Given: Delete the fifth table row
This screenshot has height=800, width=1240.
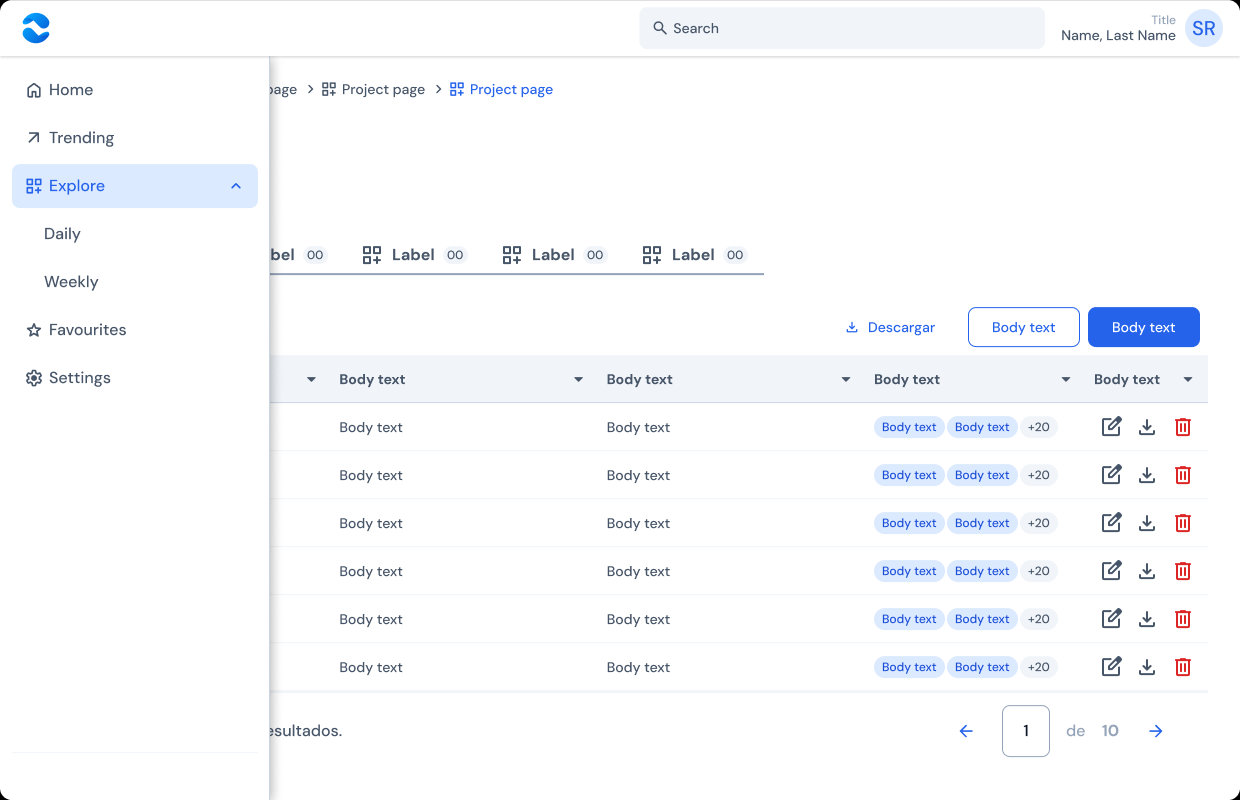Looking at the screenshot, I should [x=1183, y=619].
